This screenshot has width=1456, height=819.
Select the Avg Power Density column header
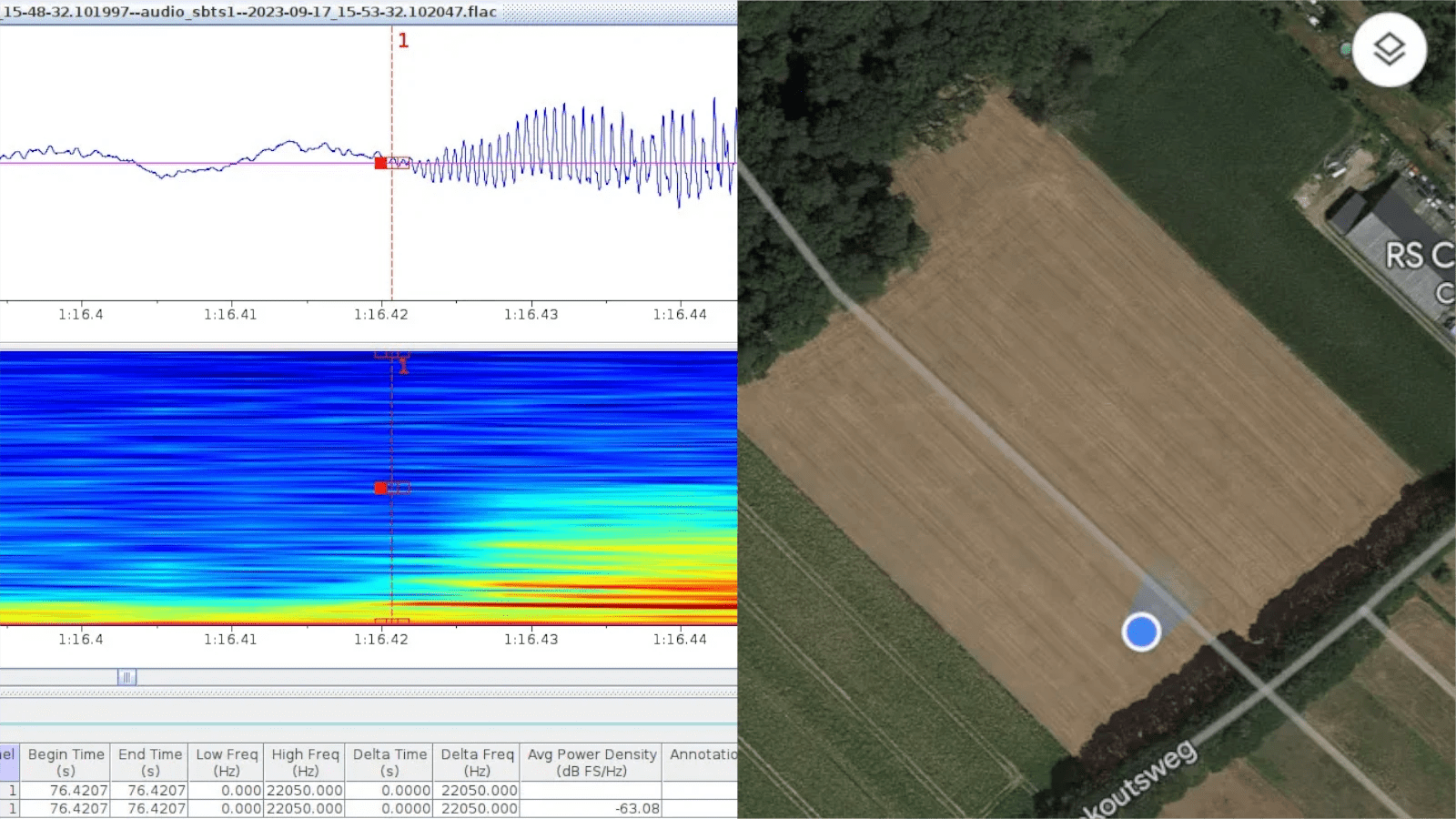591,763
